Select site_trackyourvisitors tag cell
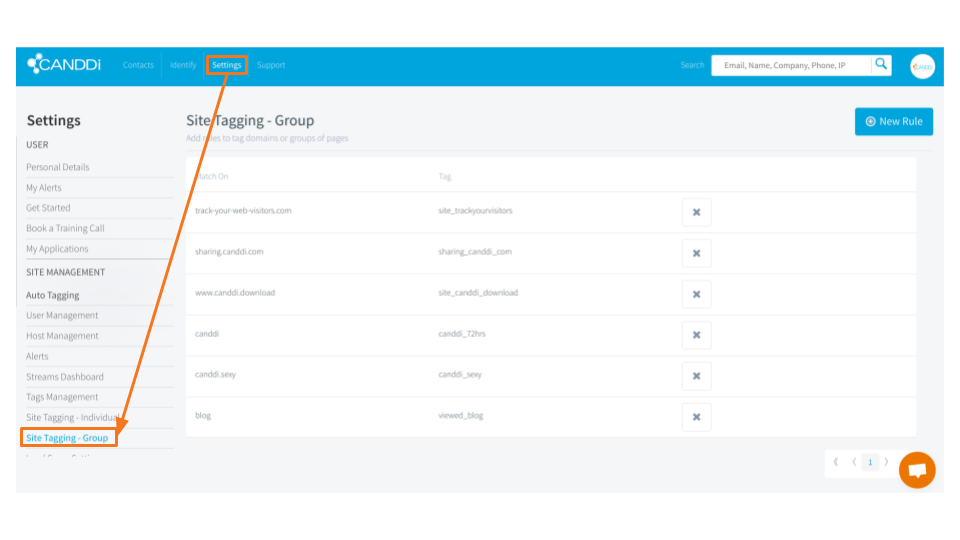This screenshot has width=960, height=540. pyautogui.click(x=475, y=211)
